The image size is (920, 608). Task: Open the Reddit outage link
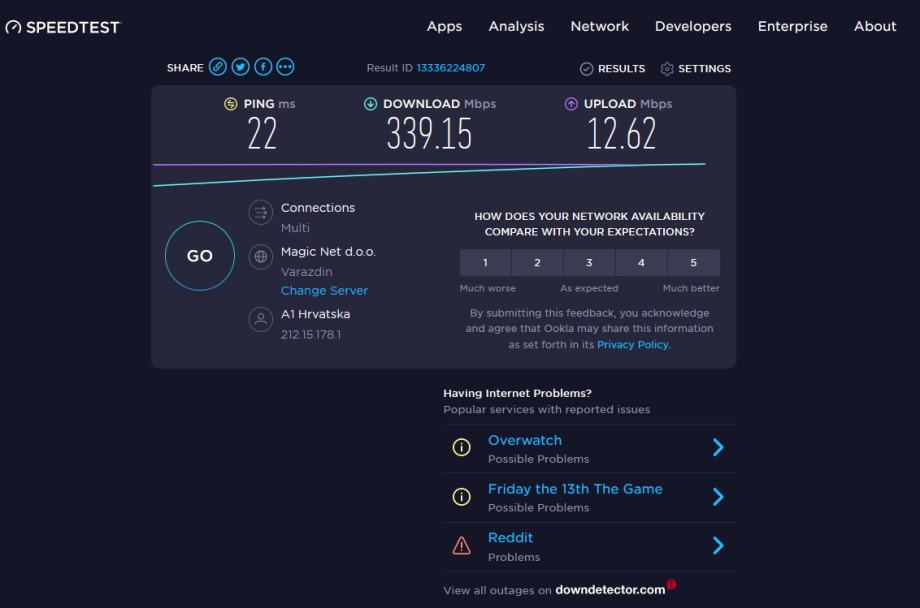coord(510,538)
